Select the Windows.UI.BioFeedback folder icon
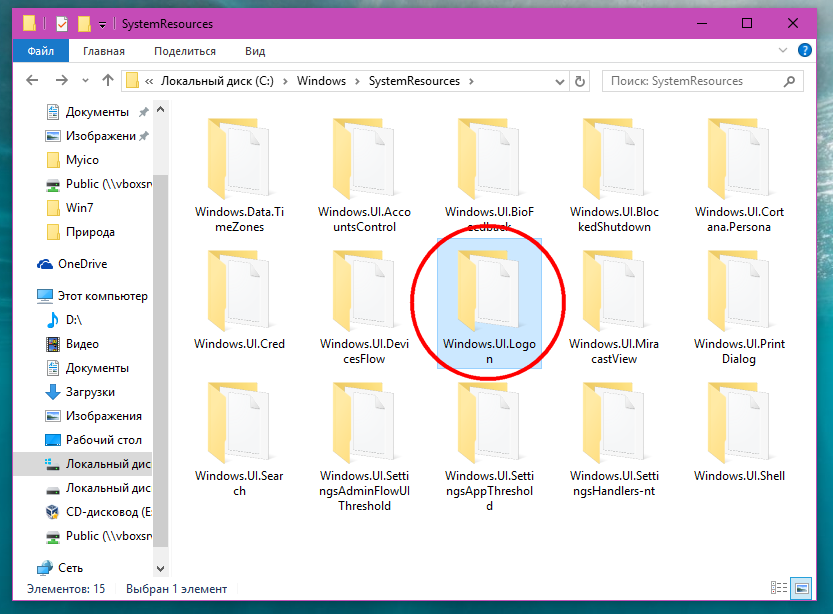Image resolution: width=833 pixels, height=614 pixels. click(x=489, y=158)
